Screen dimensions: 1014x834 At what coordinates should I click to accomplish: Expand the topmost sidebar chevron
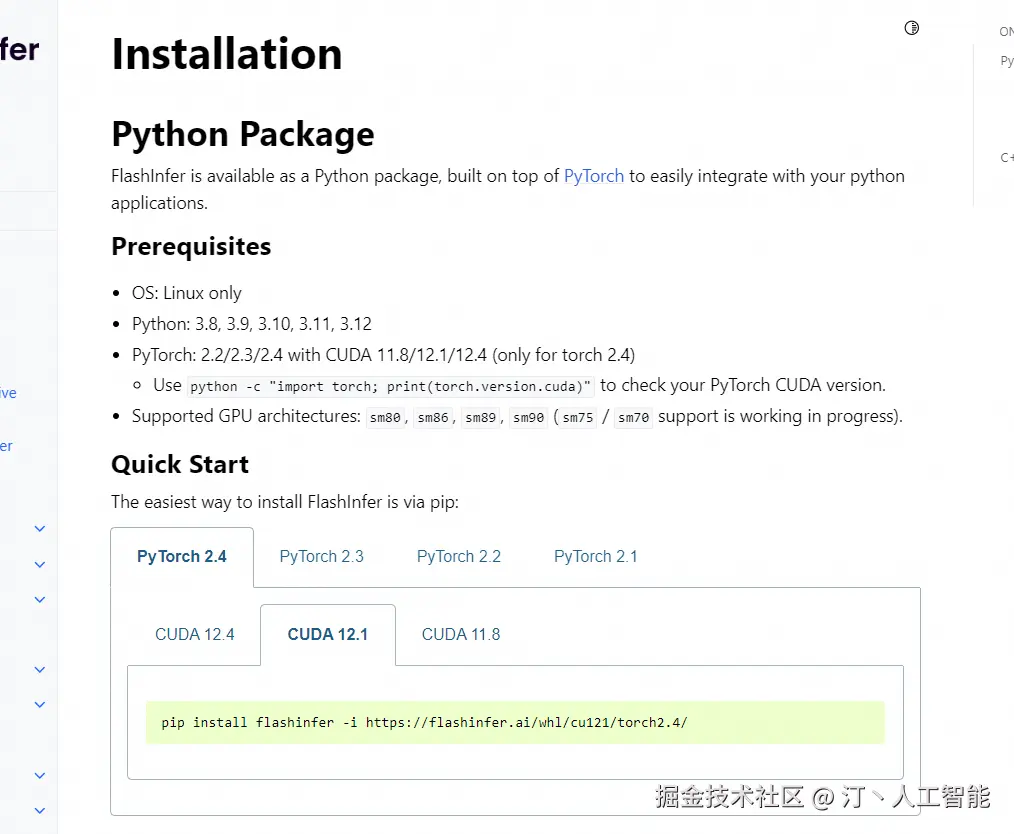[x=40, y=528]
